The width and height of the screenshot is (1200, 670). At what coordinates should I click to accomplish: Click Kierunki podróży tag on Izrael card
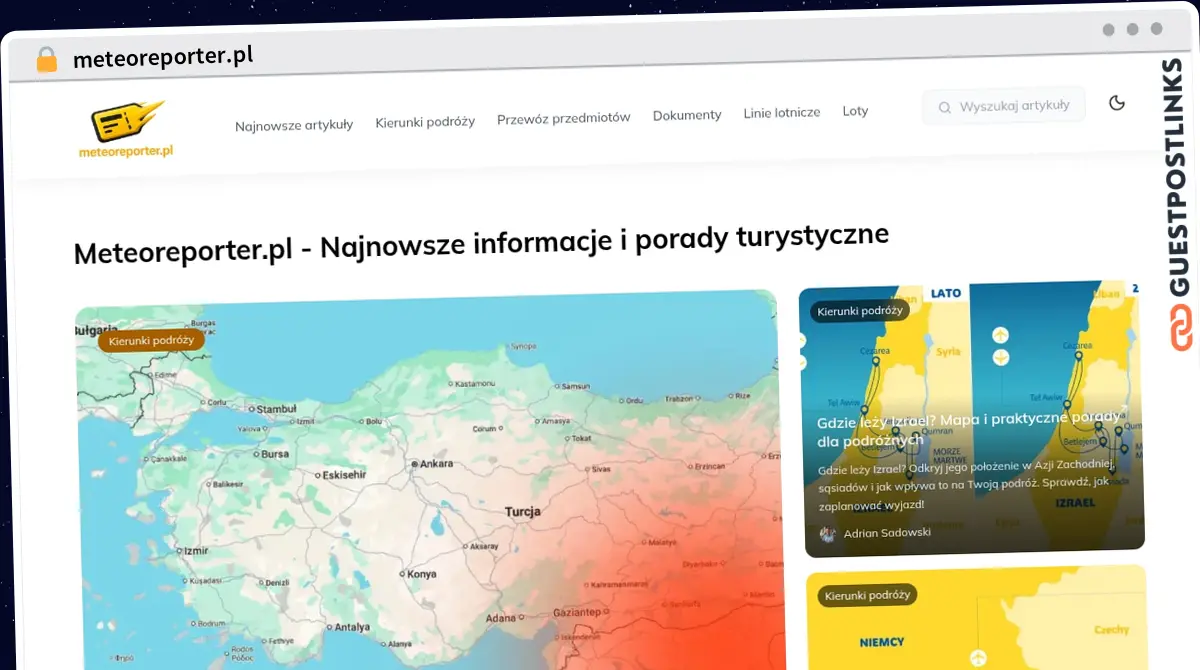860,311
